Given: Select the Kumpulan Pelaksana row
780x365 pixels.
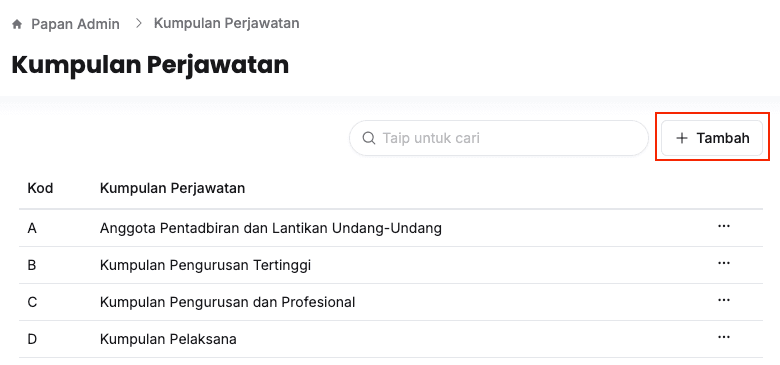Looking at the screenshot, I should [x=391, y=339].
